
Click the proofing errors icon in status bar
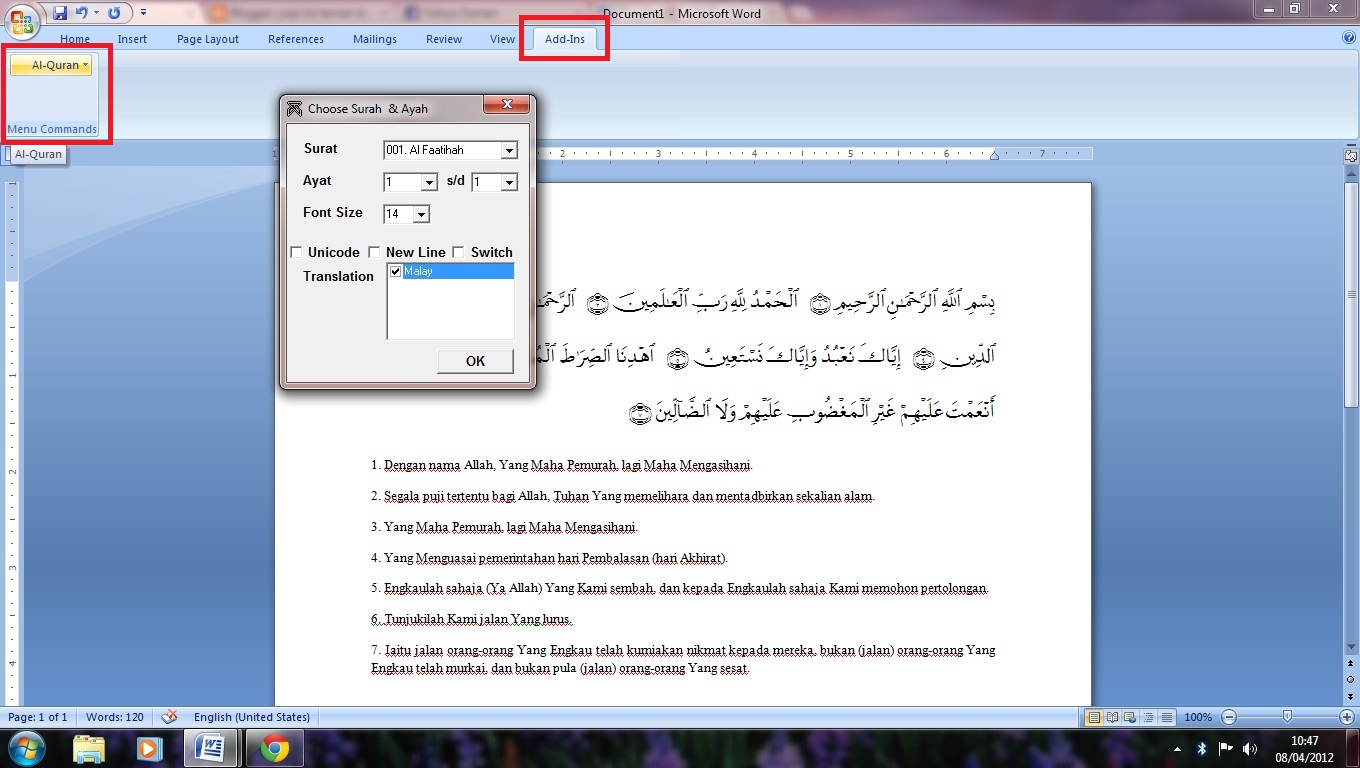click(x=170, y=717)
